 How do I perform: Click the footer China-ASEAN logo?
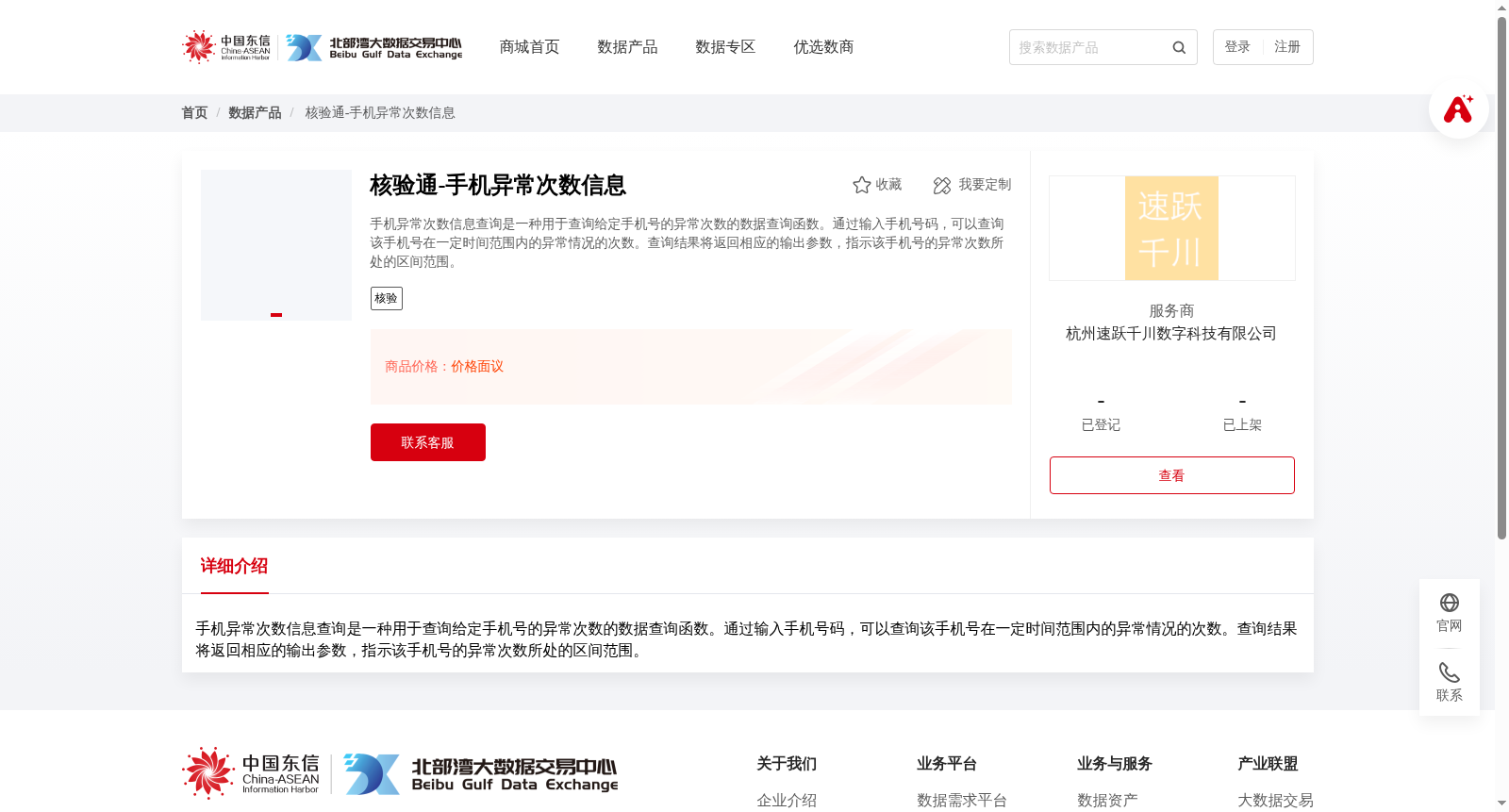[251, 773]
